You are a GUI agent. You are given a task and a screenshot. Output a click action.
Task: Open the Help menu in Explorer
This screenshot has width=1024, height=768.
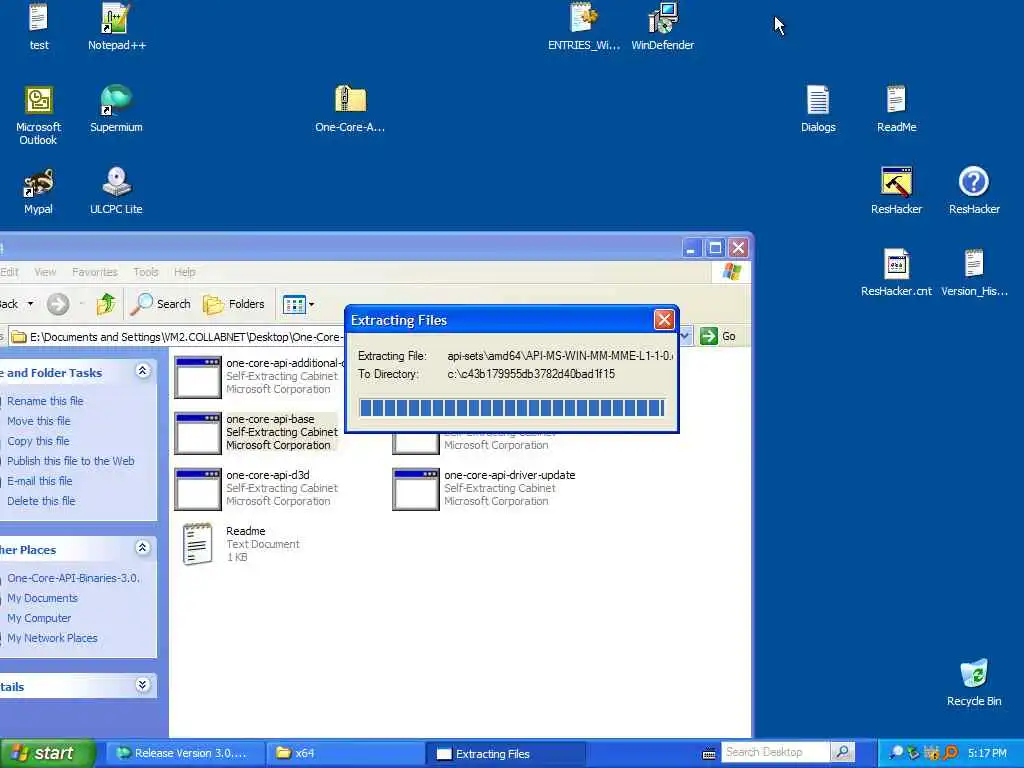(x=185, y=272)
